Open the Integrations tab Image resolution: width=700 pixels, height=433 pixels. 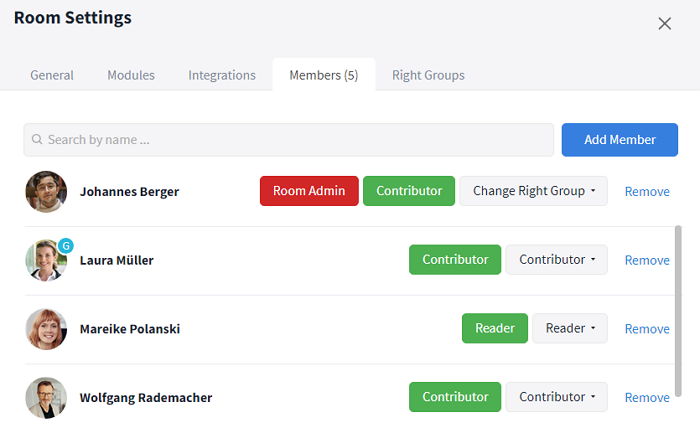pyautogui.click(x=222, y=75)
